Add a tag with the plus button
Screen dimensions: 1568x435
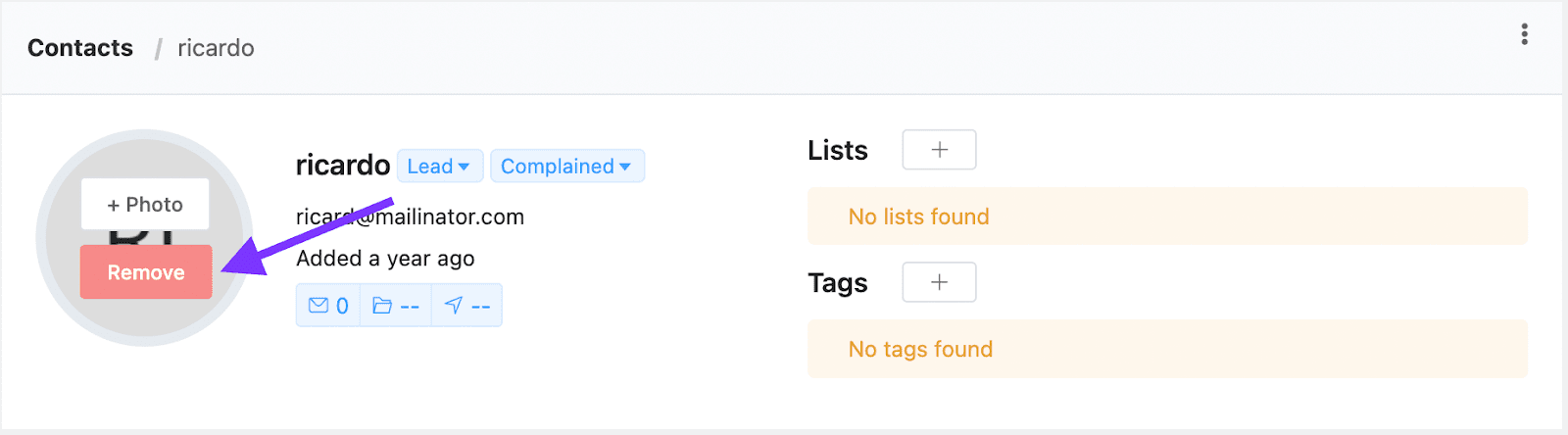939,282
